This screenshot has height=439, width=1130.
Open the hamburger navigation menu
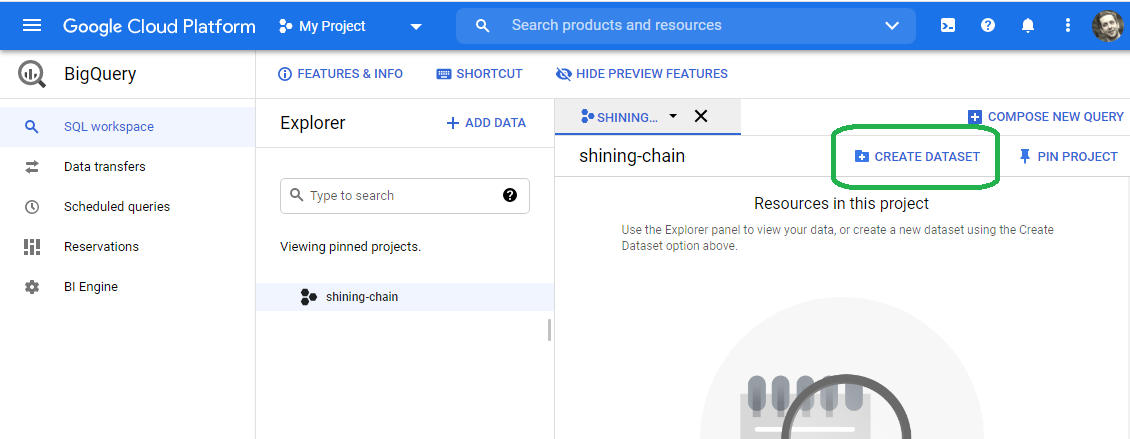(32, 26)
